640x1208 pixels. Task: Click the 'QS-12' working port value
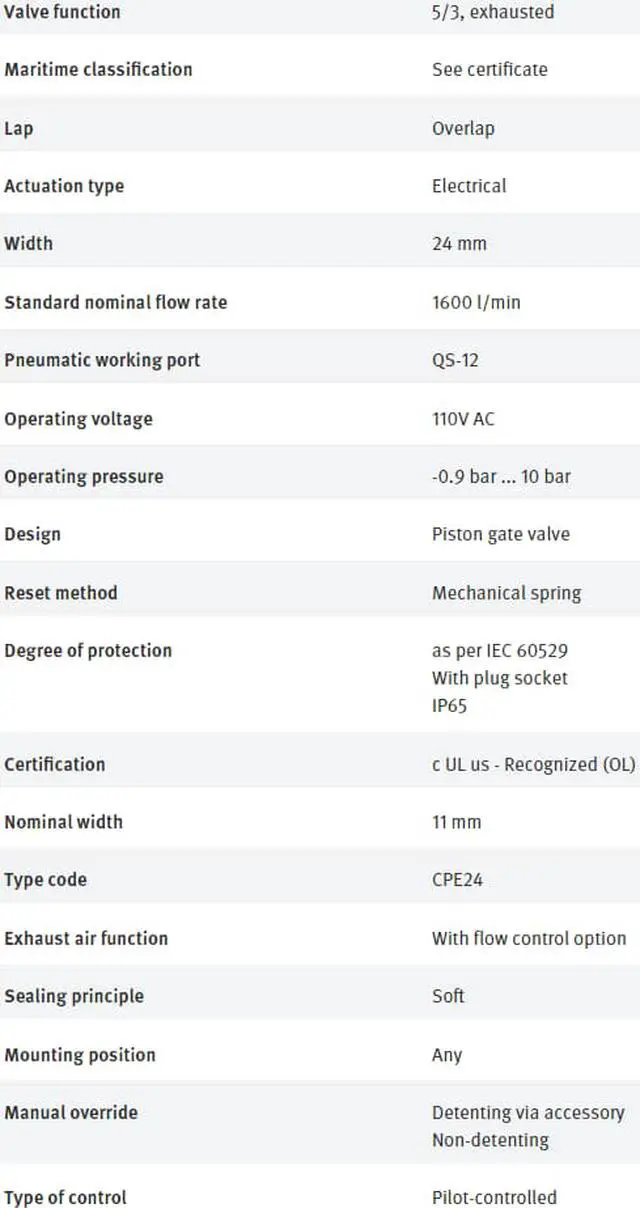tap(455, 360)
